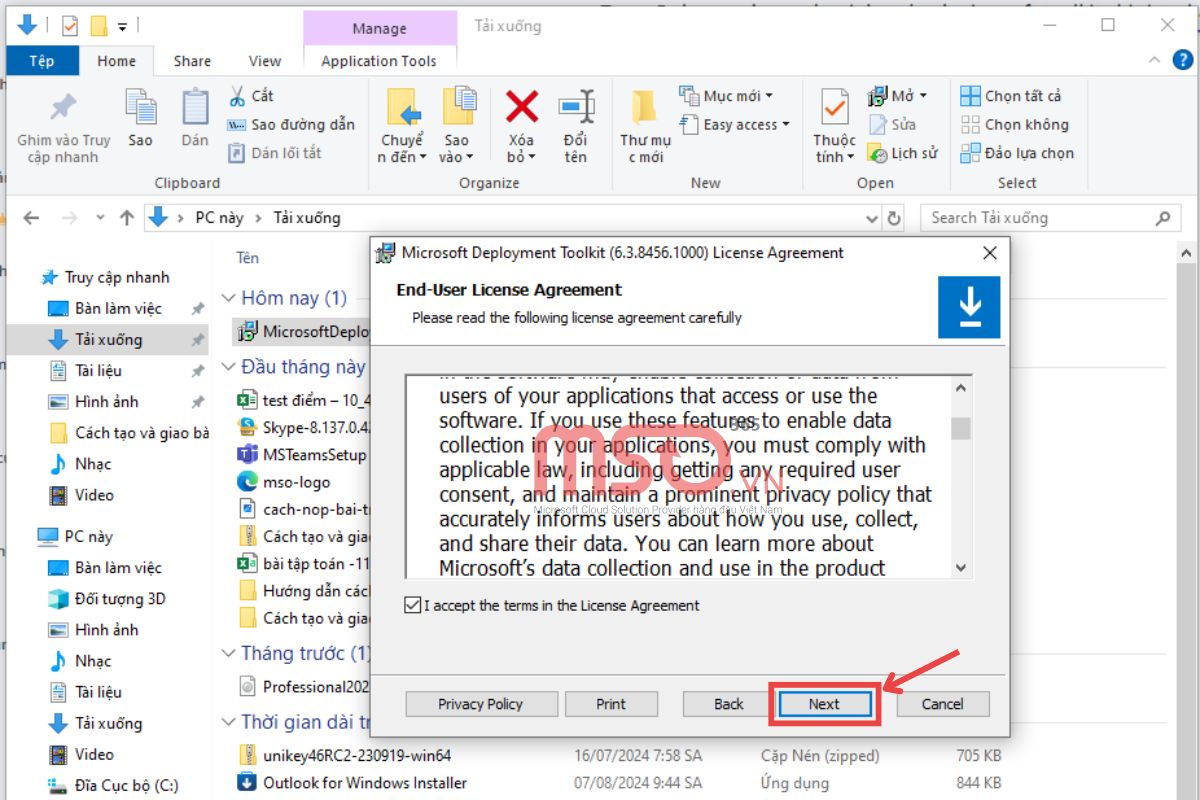Collapse the Tháng trước group
The image size is (1200, 800).
[229, 653]
